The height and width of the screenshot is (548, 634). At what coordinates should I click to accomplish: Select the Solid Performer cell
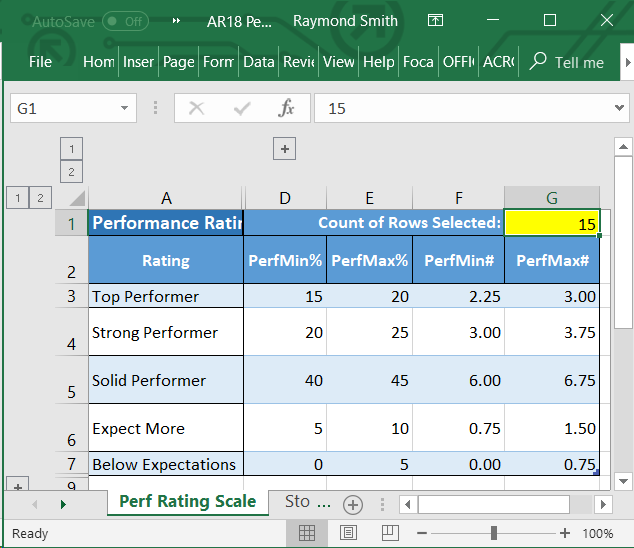point(166,380)
